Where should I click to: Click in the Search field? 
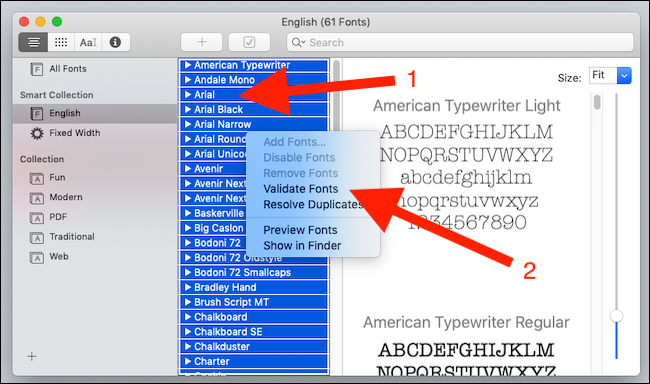point(460,42)
